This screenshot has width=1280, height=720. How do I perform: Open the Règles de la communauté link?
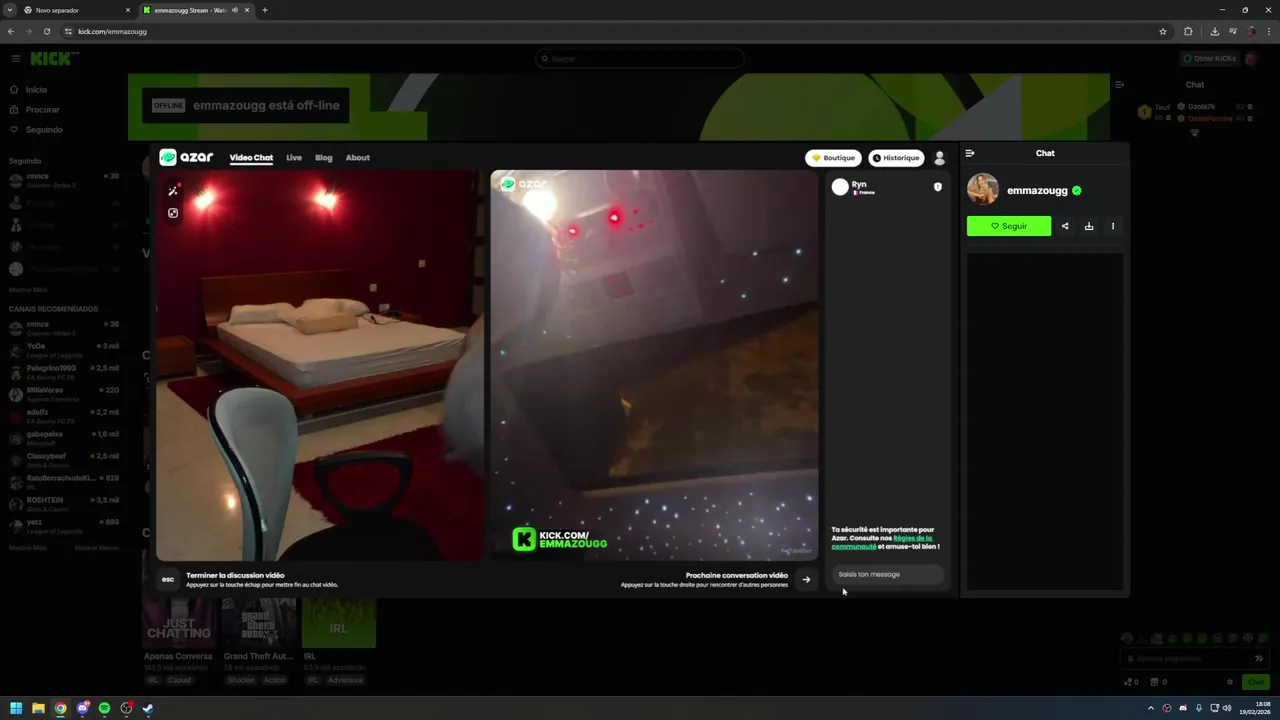882,542
